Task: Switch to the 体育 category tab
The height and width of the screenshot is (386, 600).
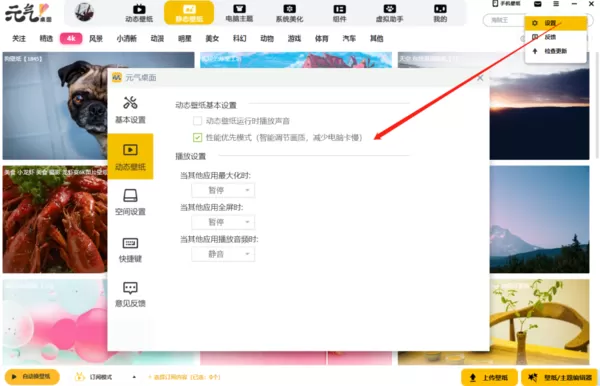Action: (x=322, y=38)
